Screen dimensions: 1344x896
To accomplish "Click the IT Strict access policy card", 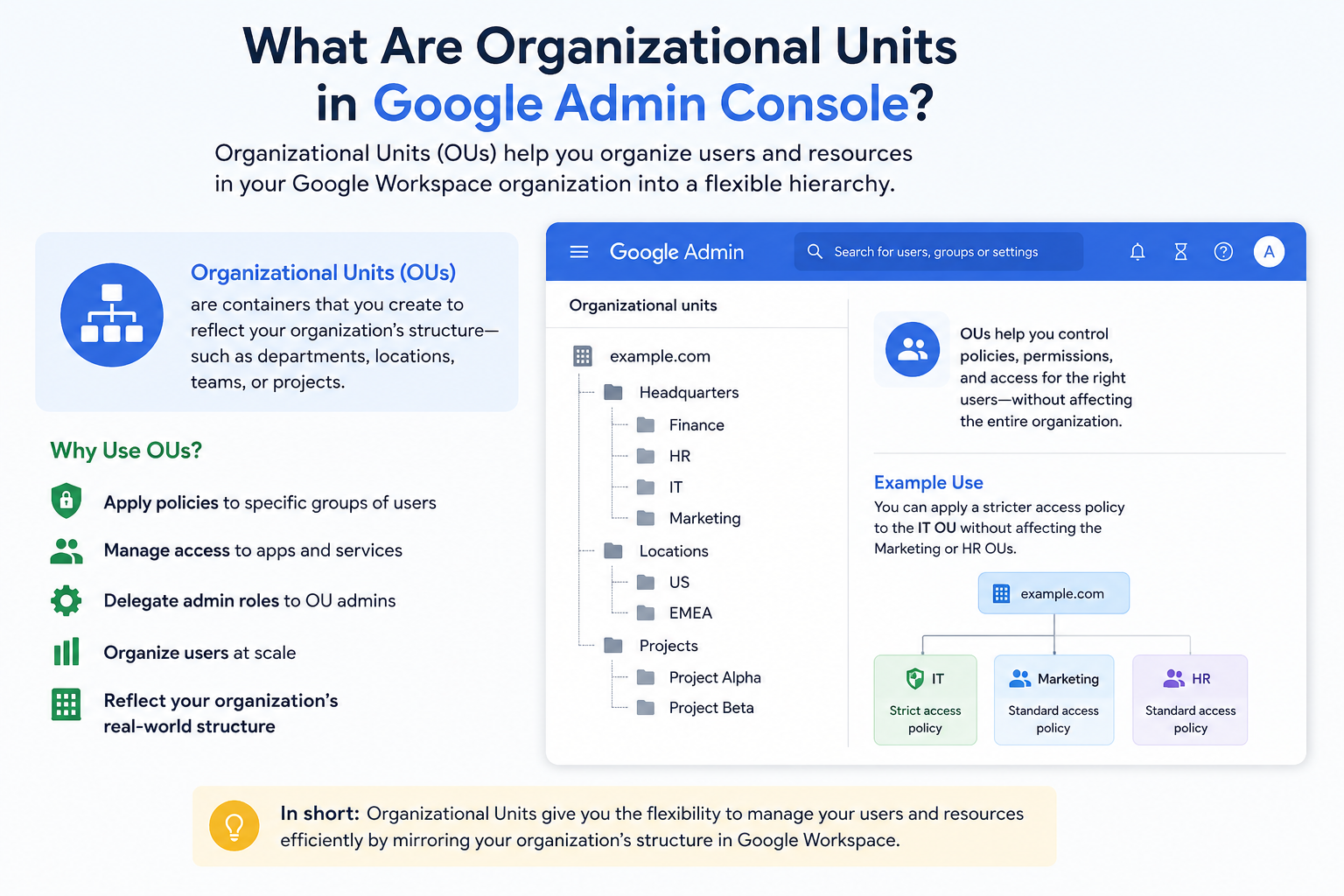I will pyautogui.click(x=925, y=700).
